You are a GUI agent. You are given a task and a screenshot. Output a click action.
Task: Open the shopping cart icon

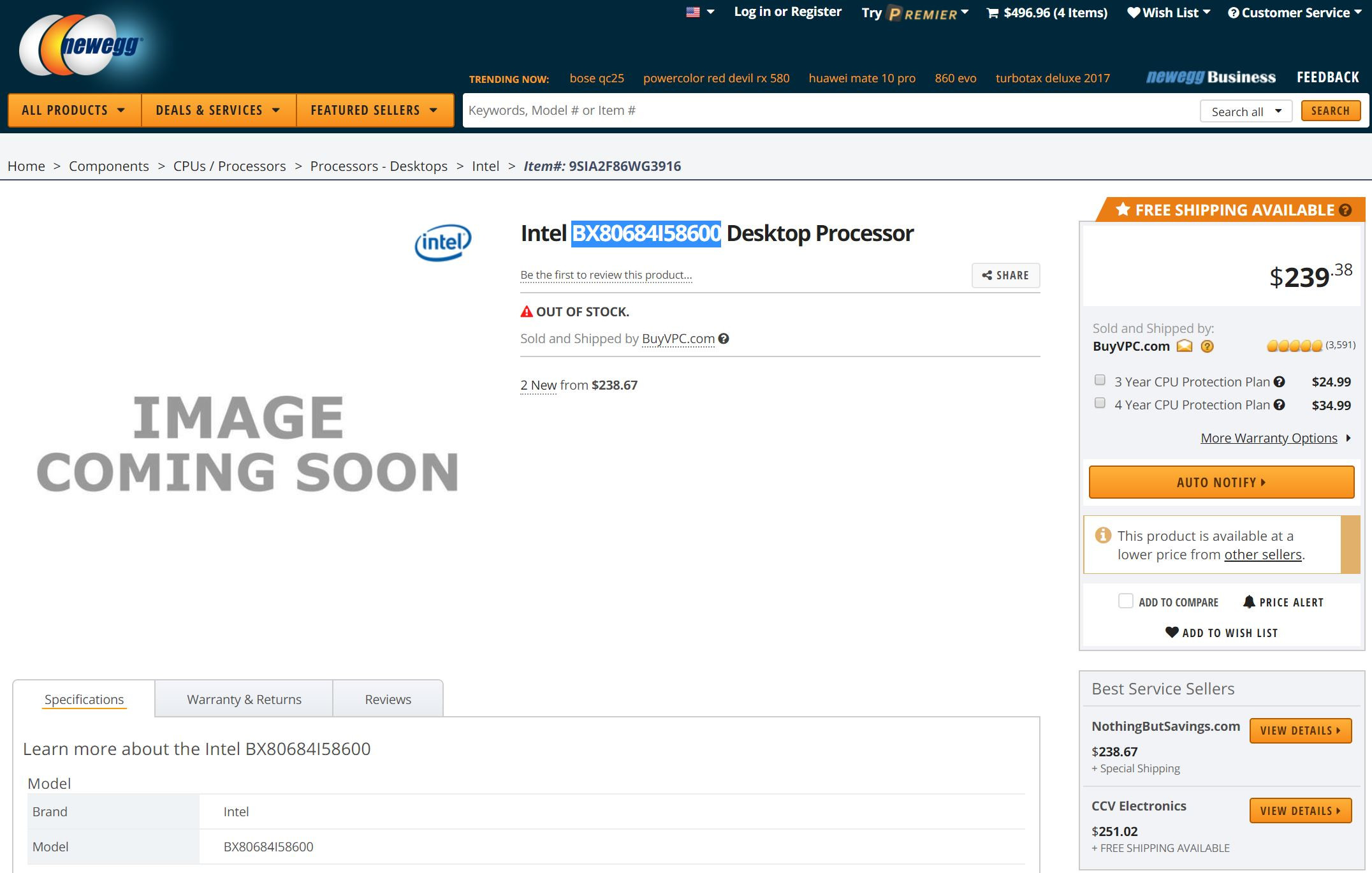coord(993,13)
